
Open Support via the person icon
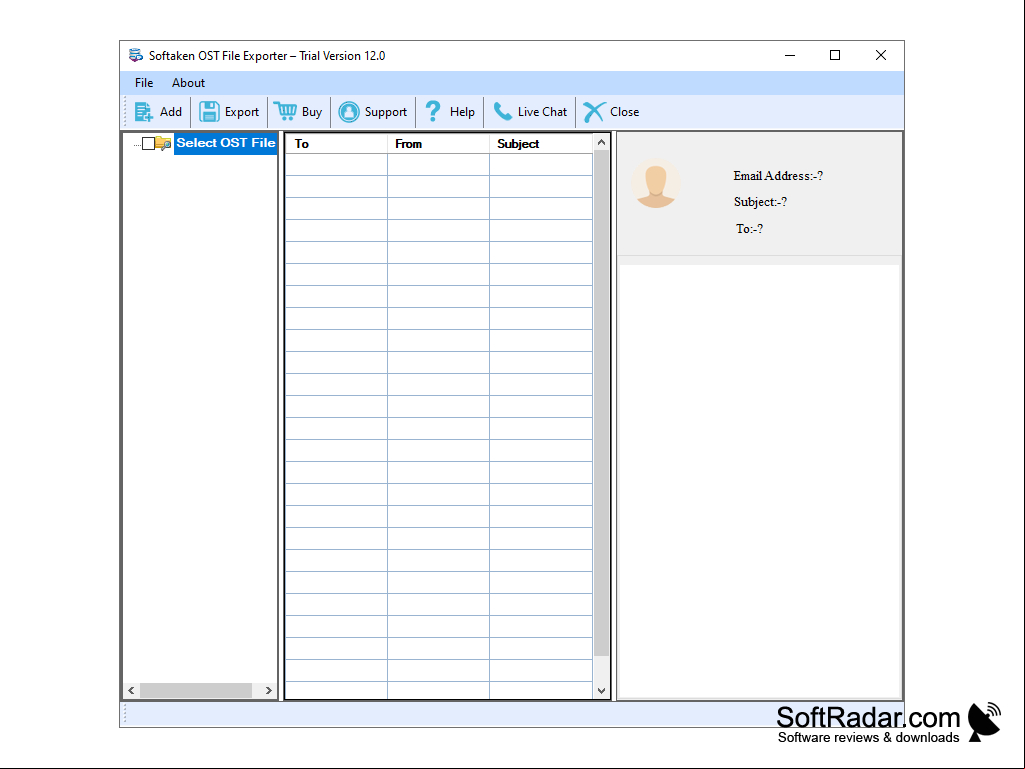pyautogui.click(x=349, y=112)
